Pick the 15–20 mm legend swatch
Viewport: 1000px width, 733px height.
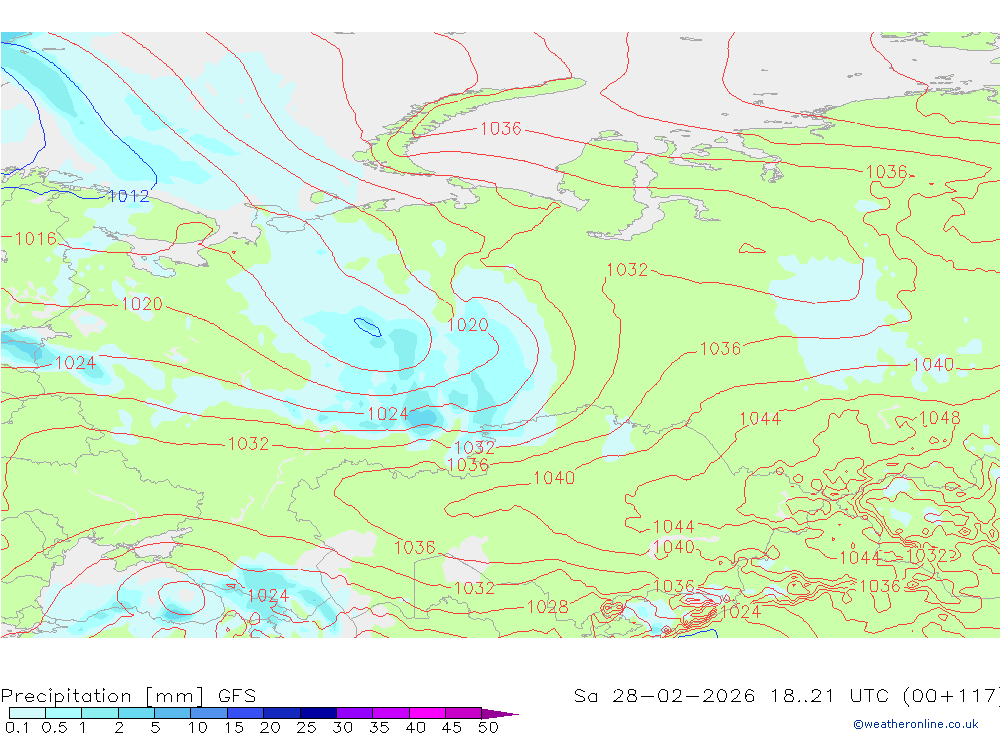point(246,713)
